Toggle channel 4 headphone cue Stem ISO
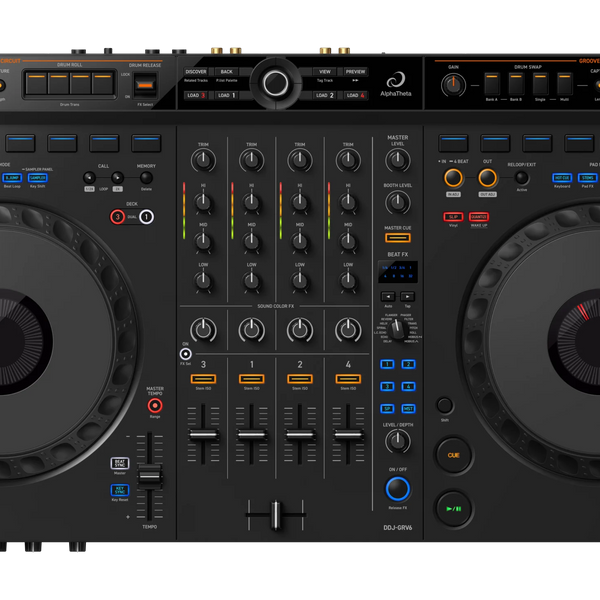Image resolution: width=600 pixels, height=600 pixels. pos(348,379)
